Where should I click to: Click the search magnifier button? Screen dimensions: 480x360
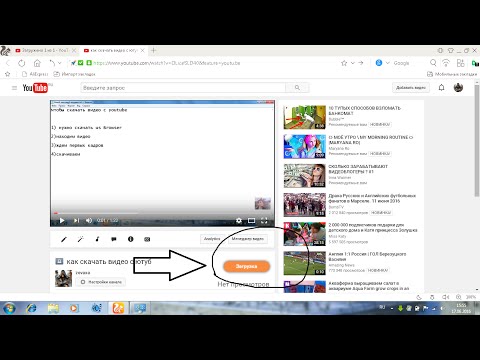[x=297, y=88]
